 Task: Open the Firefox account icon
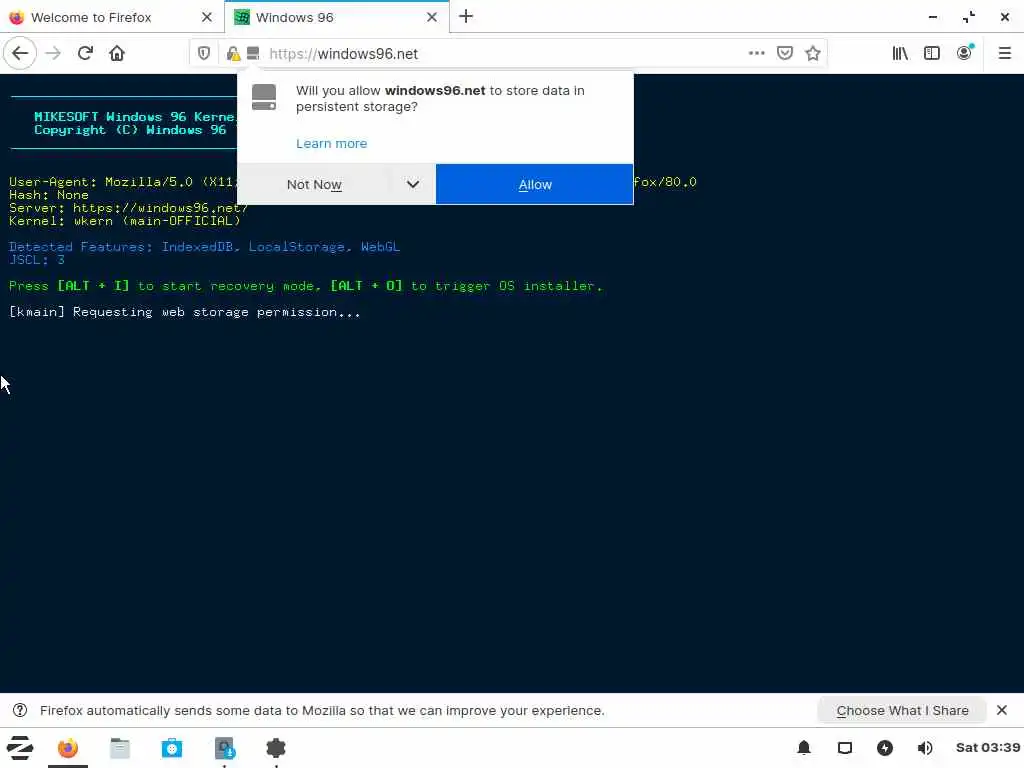coord(965,54)
